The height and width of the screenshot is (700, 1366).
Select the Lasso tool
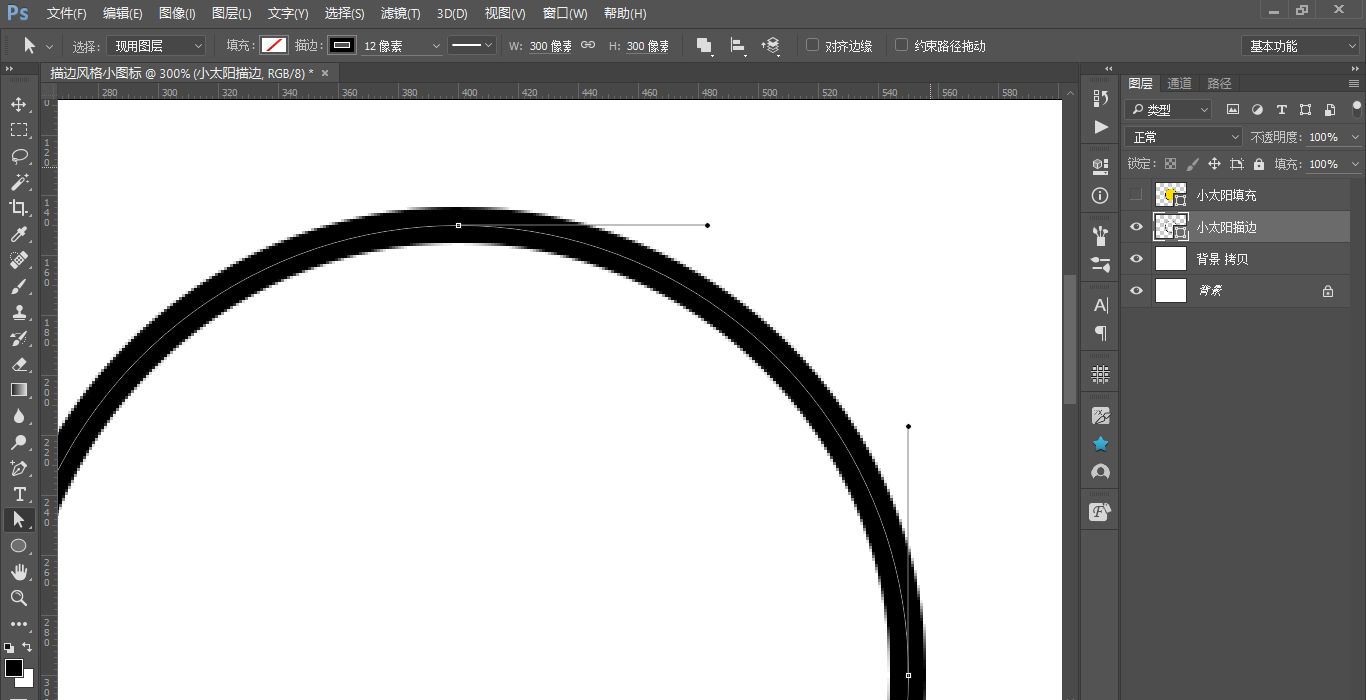18,156
